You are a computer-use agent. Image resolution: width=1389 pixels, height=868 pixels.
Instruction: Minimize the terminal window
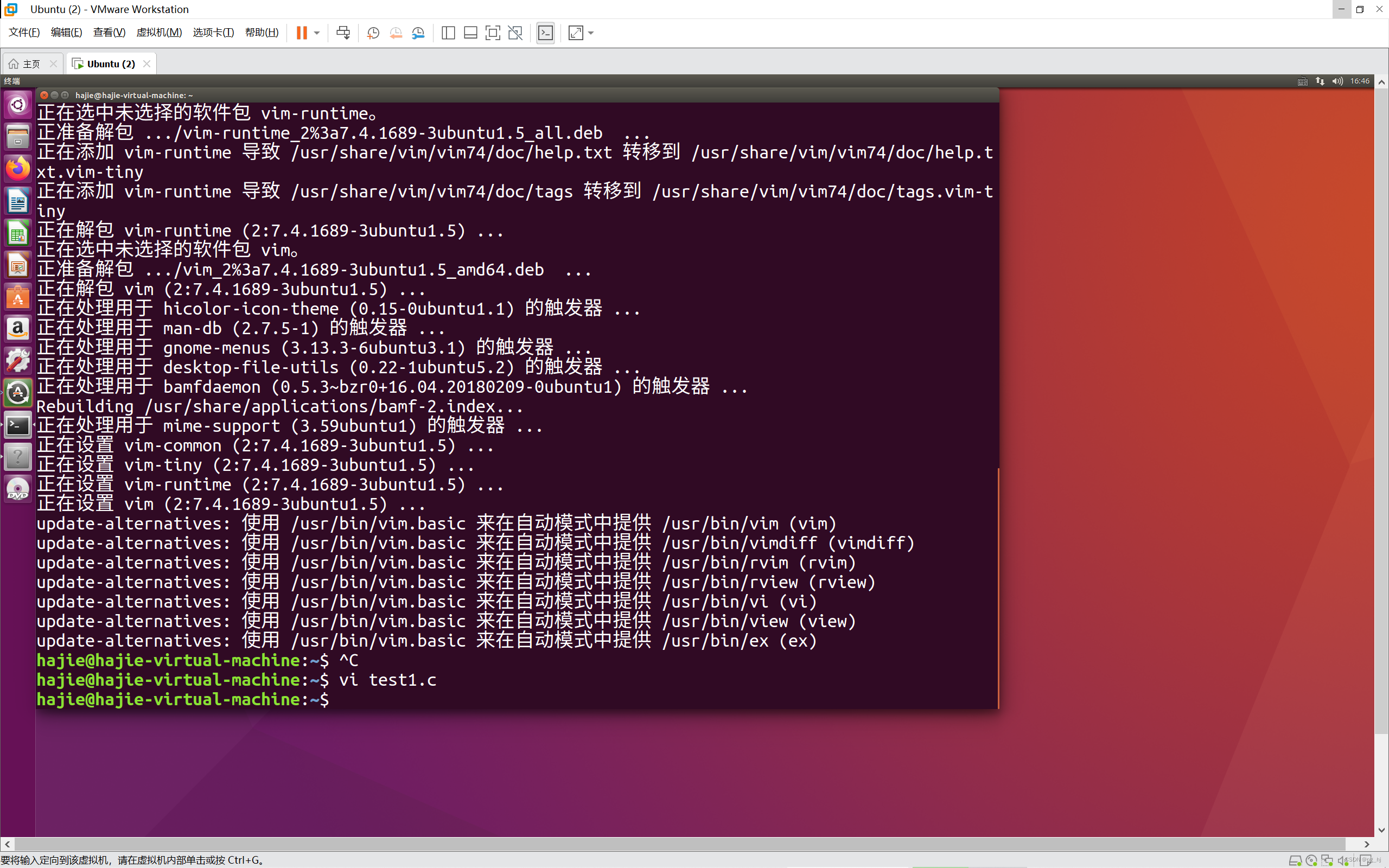tap(54, 95)
